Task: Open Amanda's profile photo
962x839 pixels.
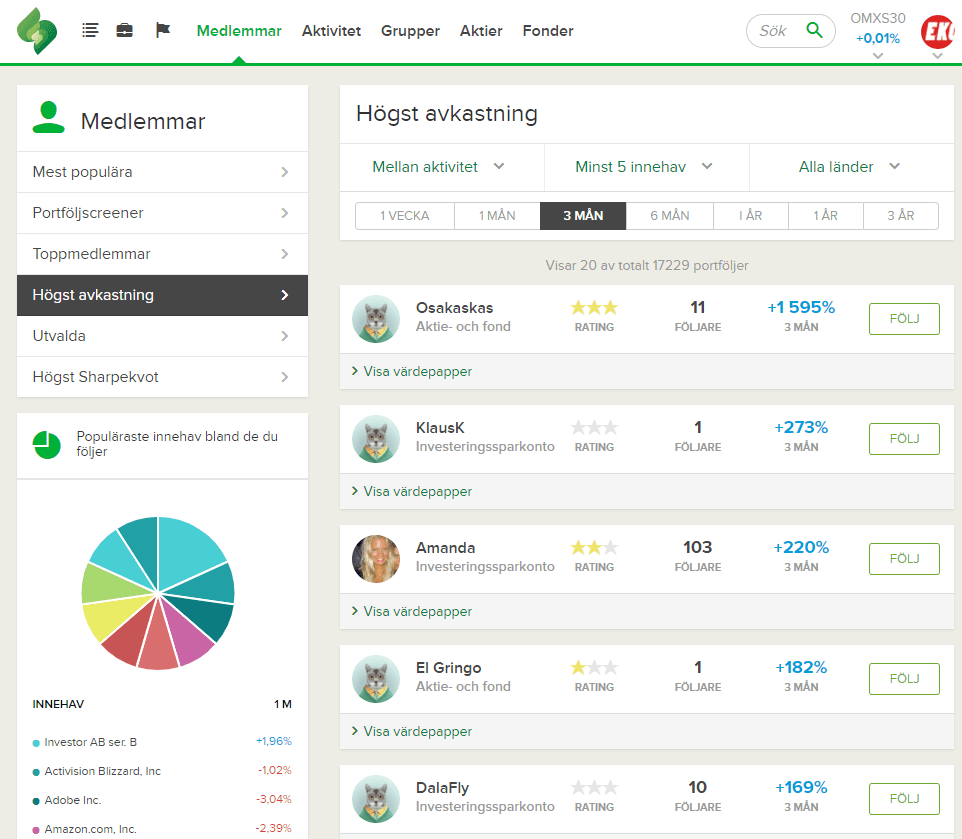Action: click(x=376, y=559)
